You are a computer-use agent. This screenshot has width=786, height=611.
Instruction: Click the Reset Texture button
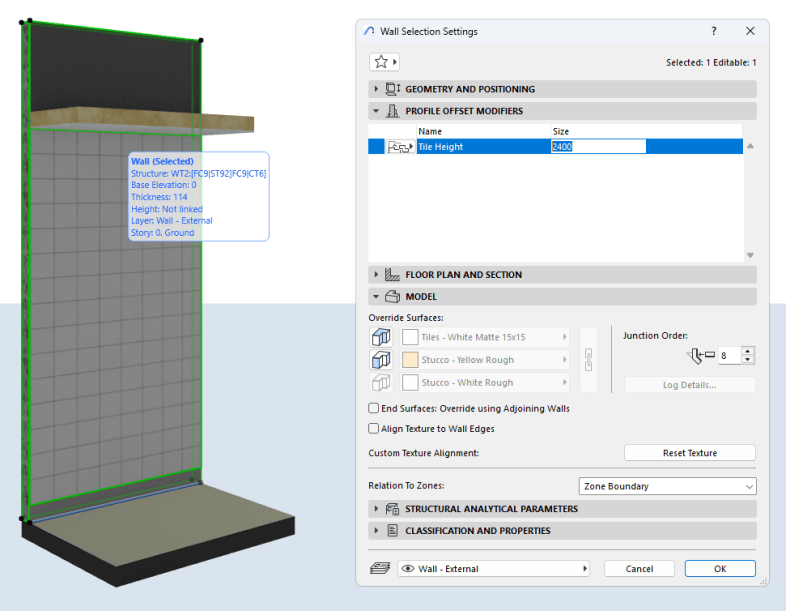(x=689, y=453)
